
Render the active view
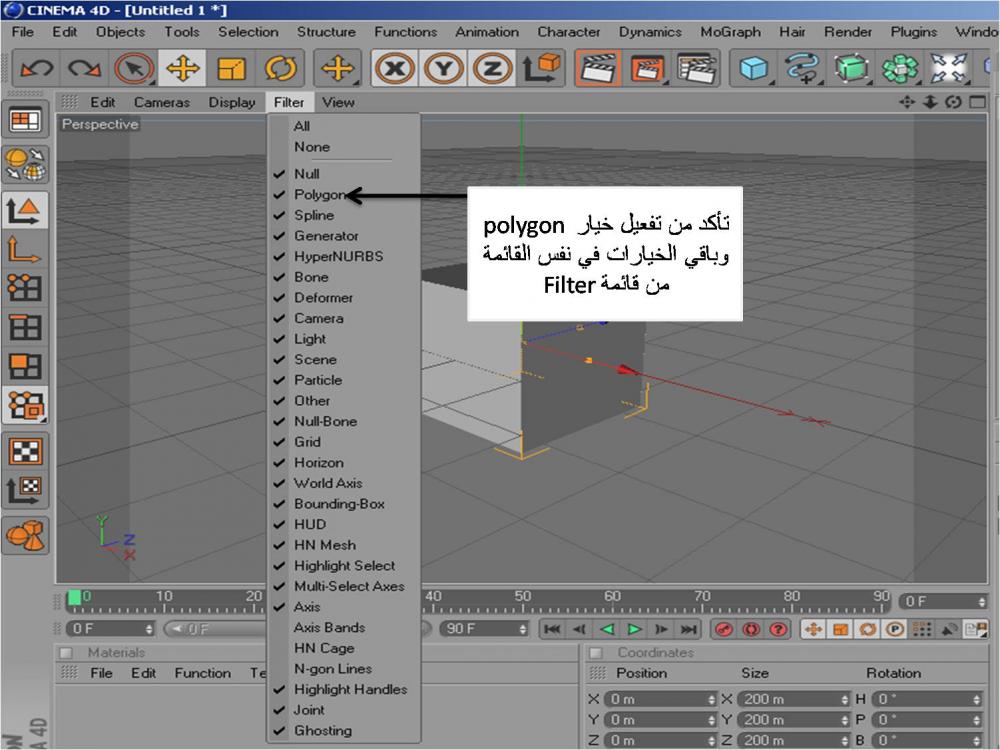pos(598,68)
